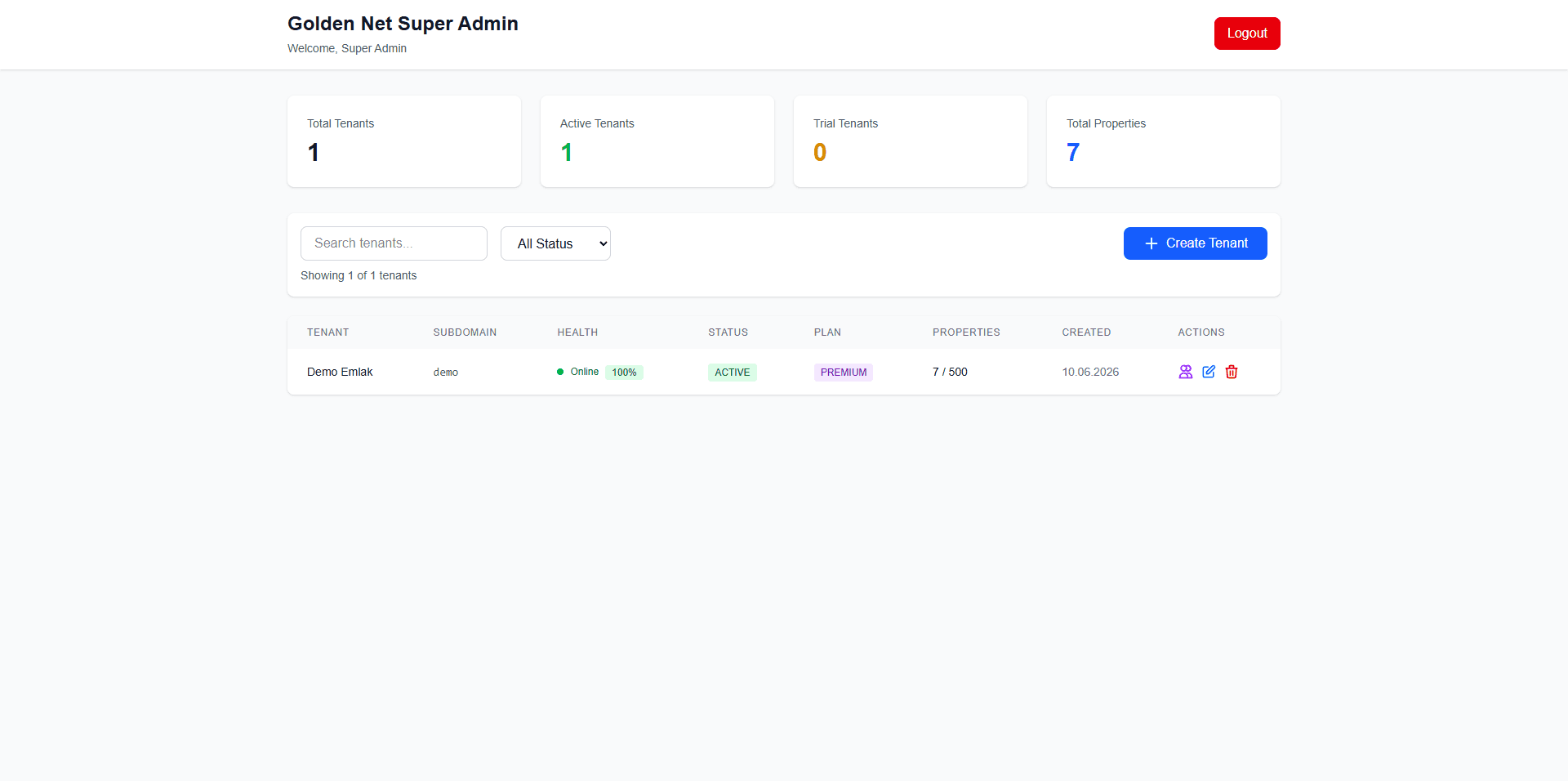
Task: Click the PLAN column header
Action: point(827,332)
